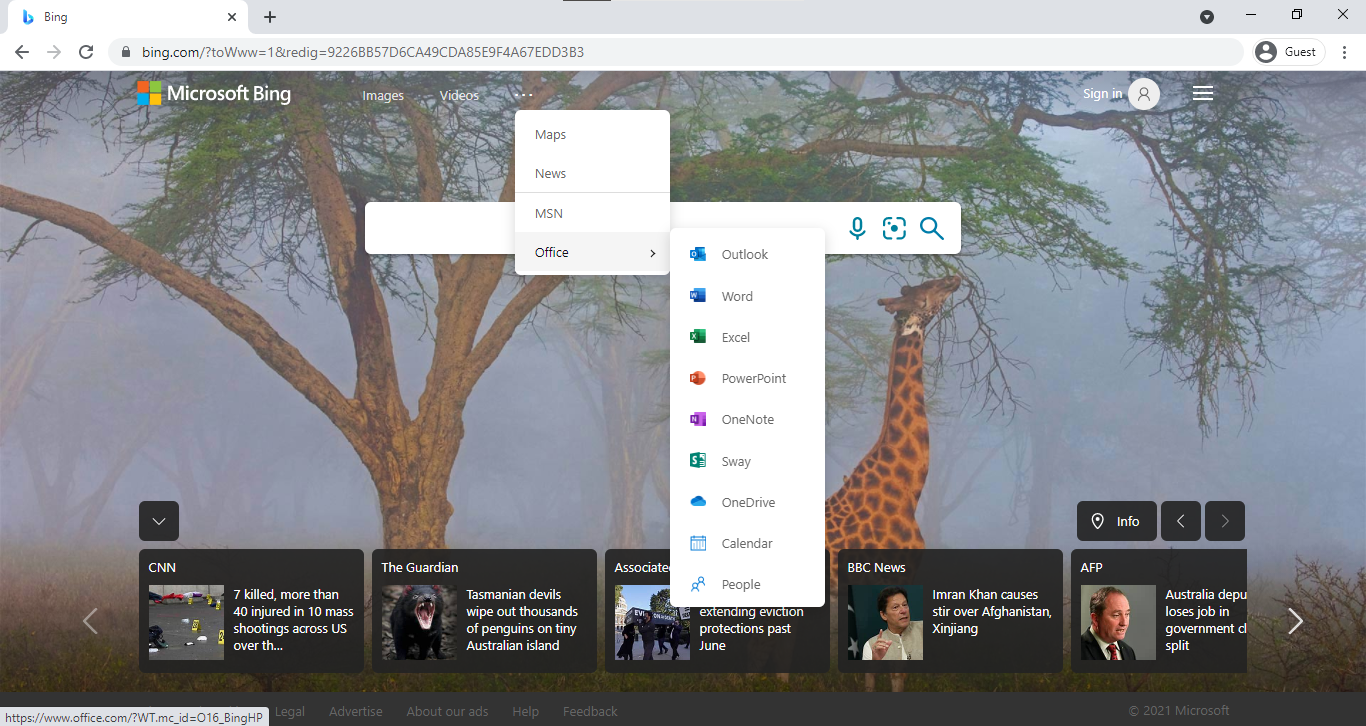Image resolution: width=1366 pixels, height=726 pixels.
Task: Open the Help footer link
Action: (525, 712)
